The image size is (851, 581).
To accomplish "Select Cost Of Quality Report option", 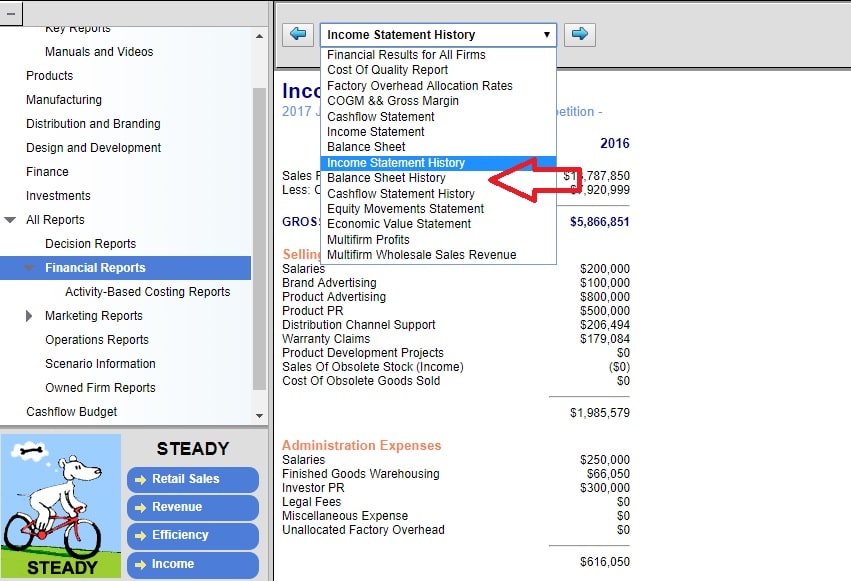I will (x=387, y=70).
